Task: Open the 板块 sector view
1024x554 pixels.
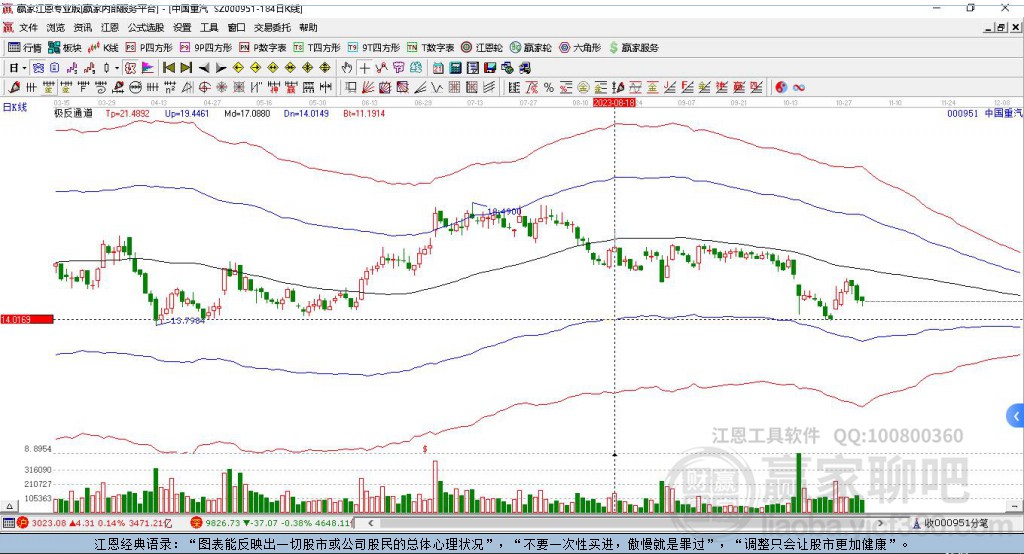Action: coord(64,48)
